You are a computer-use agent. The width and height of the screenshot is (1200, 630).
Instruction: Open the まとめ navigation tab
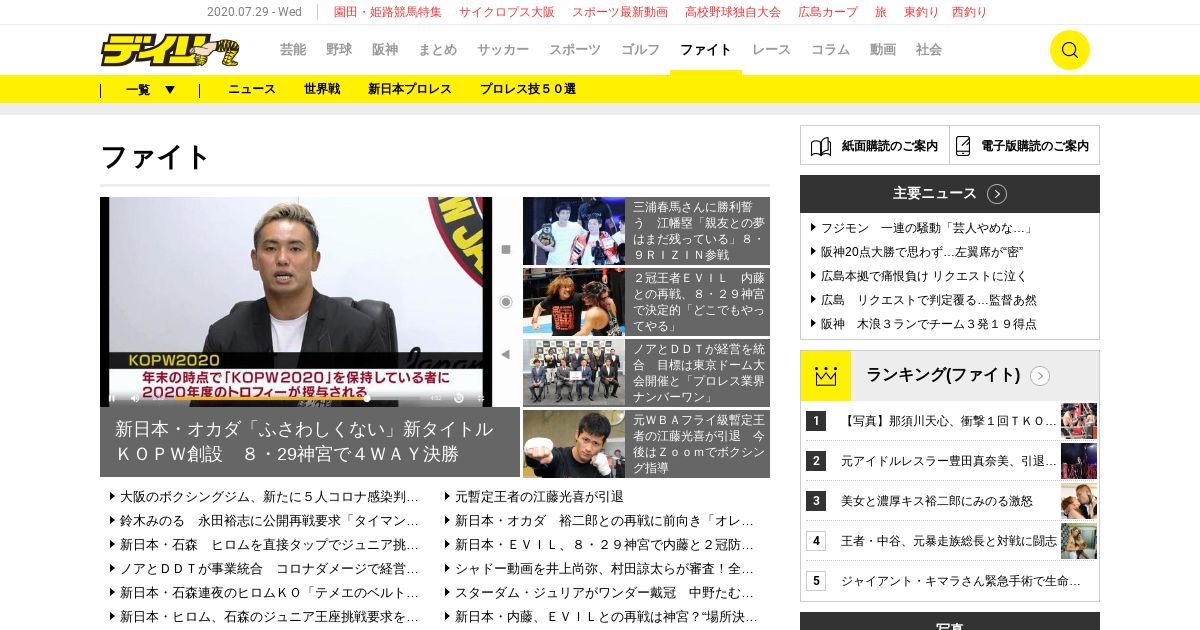point(438,50)
